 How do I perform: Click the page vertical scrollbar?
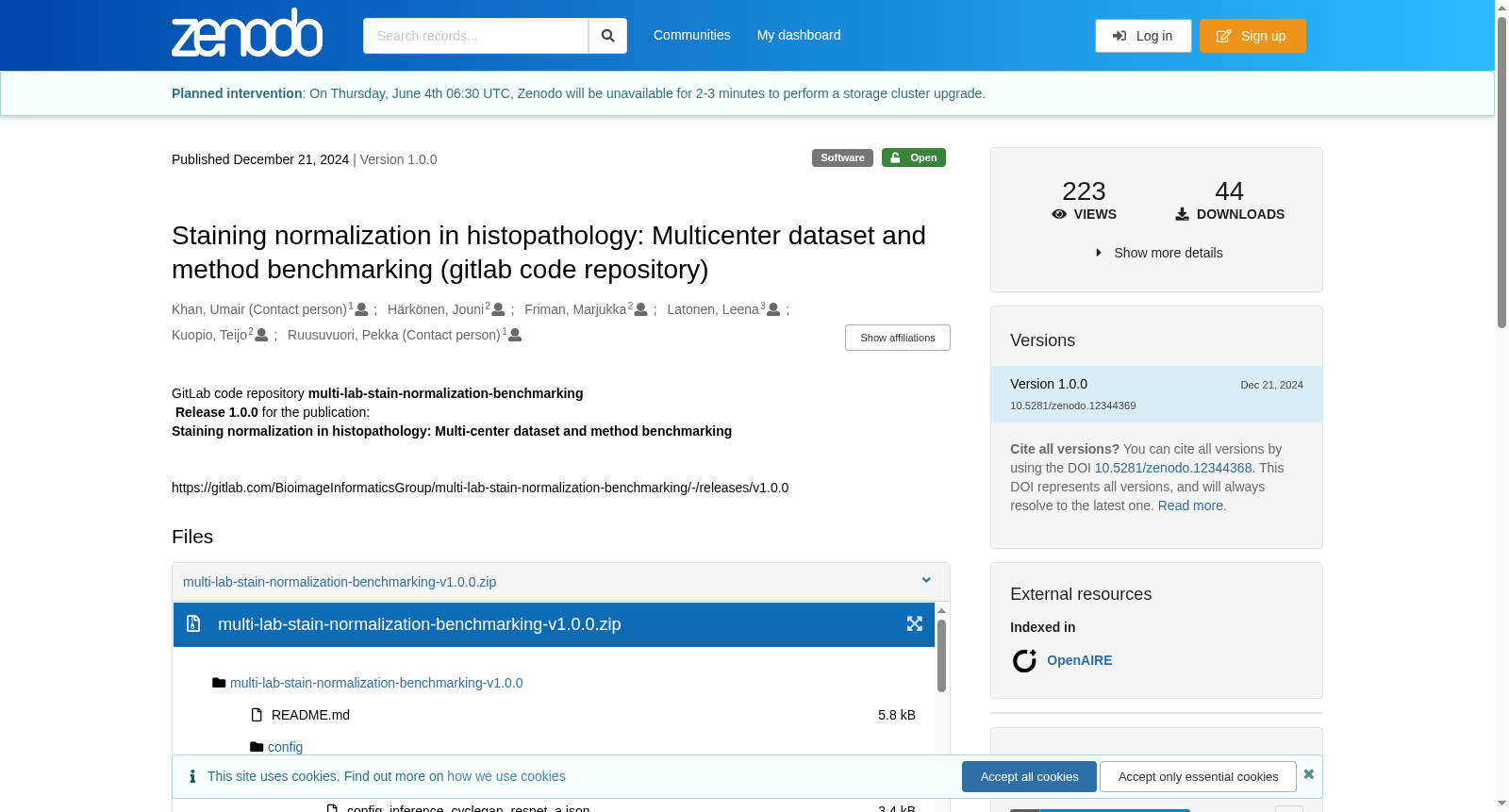(x=1501, y=173)
